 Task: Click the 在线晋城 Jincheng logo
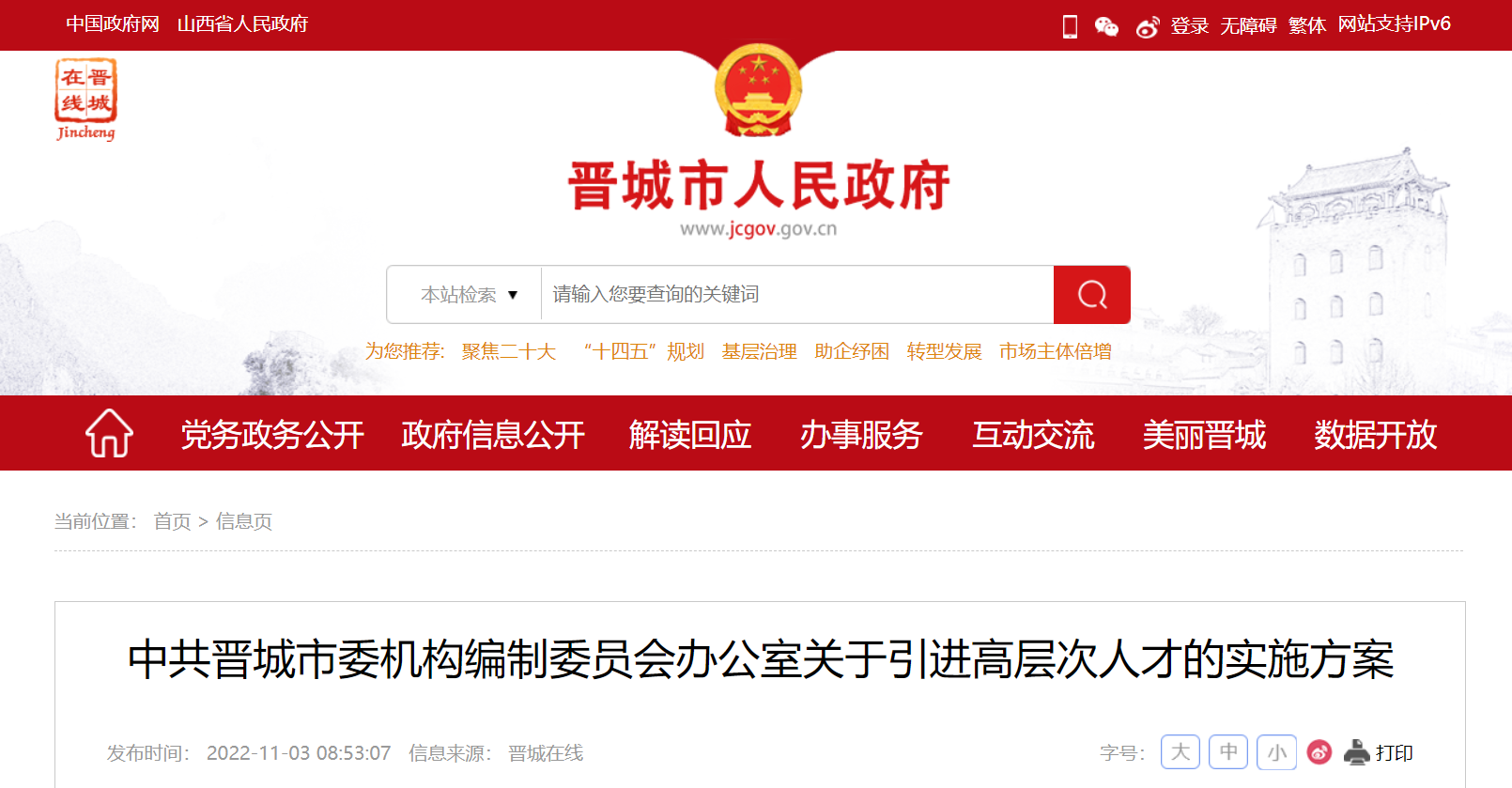pyautogui.click(x=85, y=100)
